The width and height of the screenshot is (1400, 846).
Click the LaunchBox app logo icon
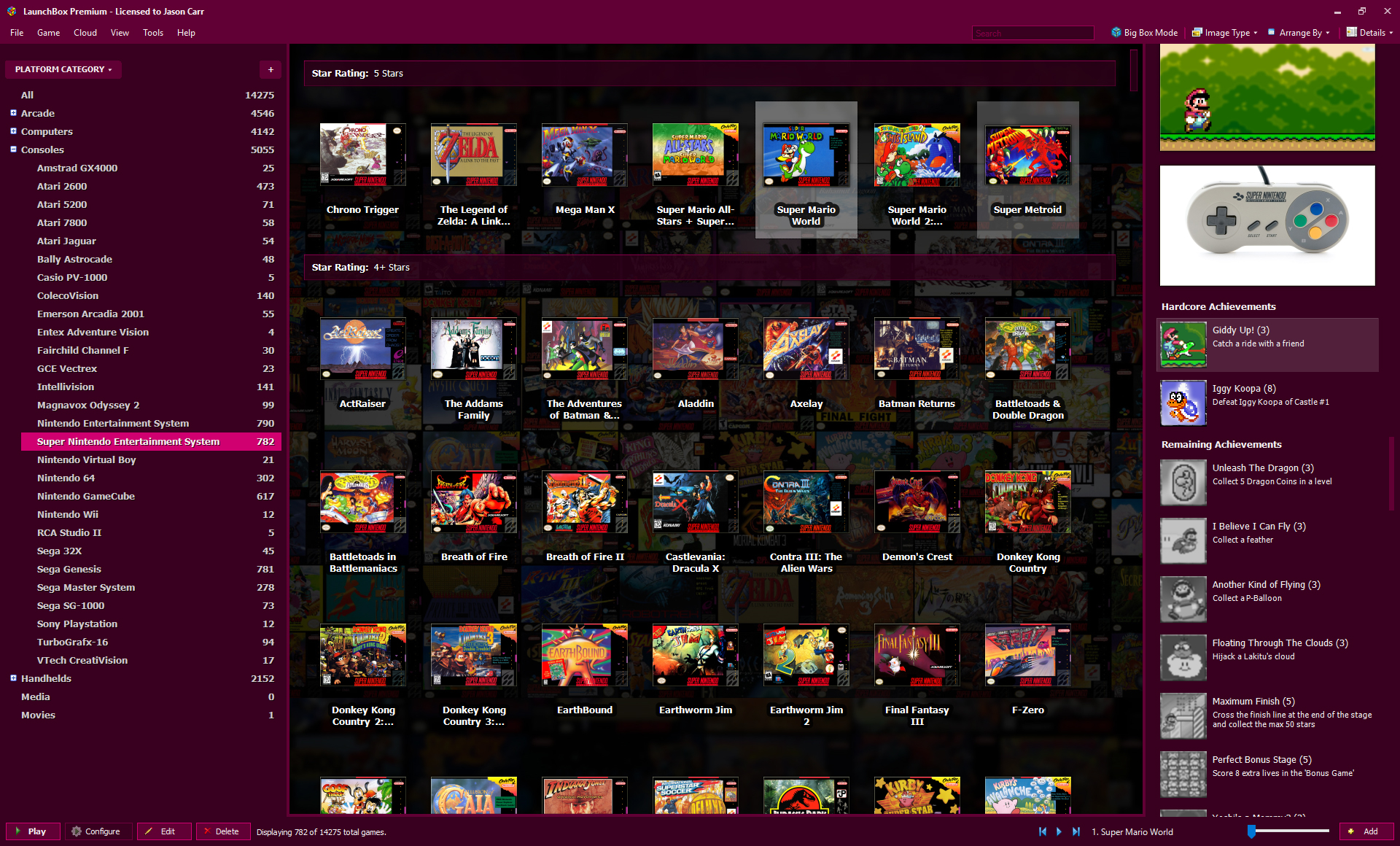(12, 11)
